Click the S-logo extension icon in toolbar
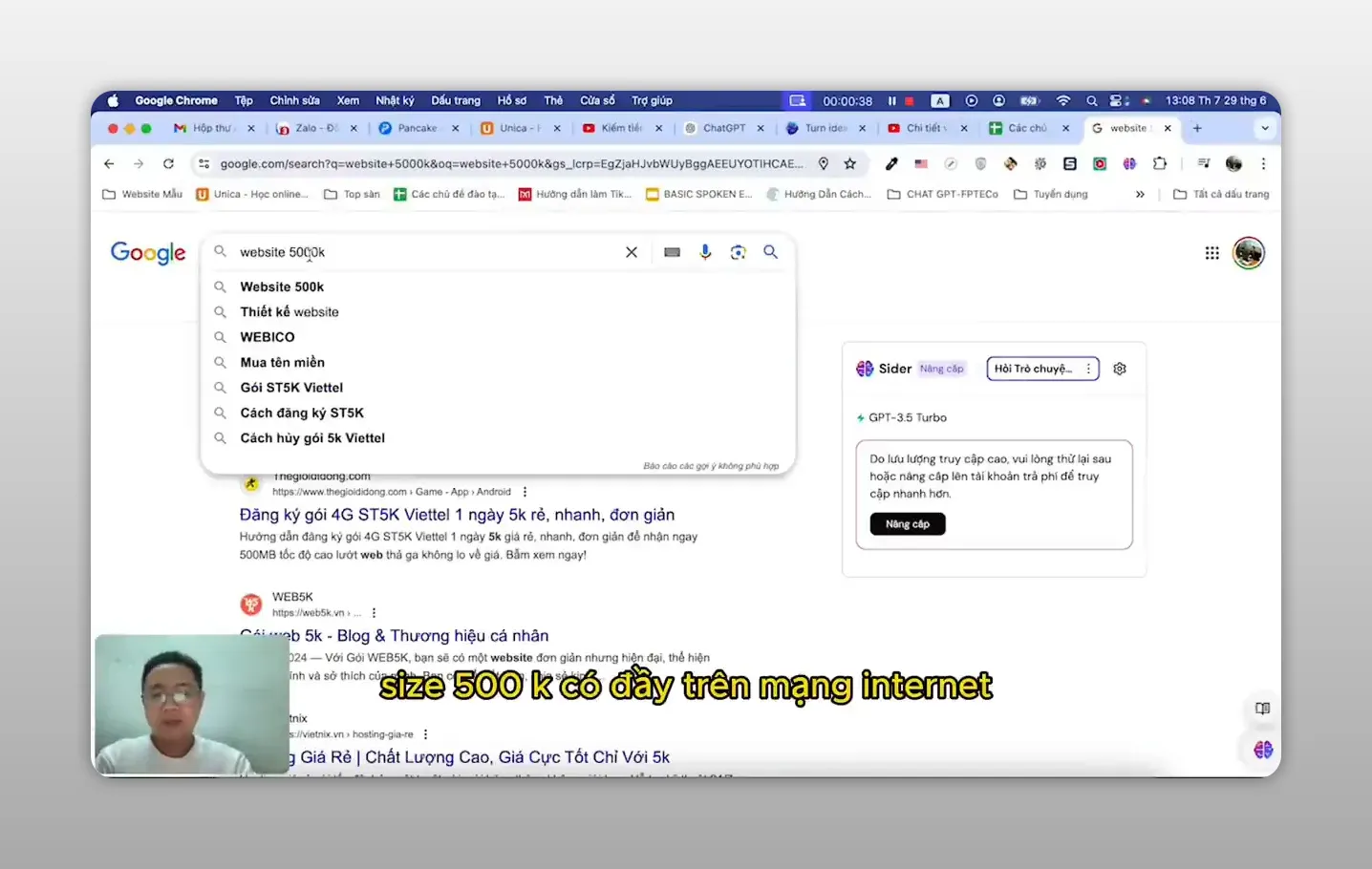1372x869 pixels. (x=1070, y=164)
